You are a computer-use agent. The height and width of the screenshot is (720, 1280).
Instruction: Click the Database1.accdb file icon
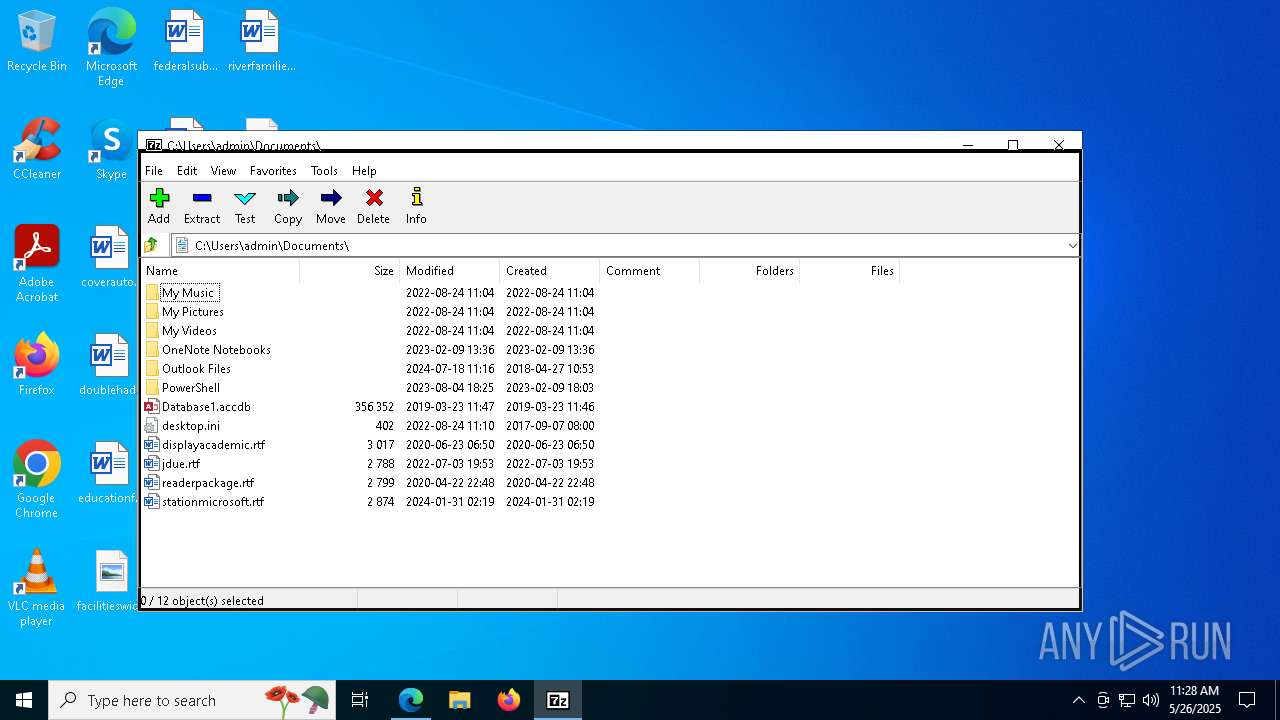pos(151,407)
